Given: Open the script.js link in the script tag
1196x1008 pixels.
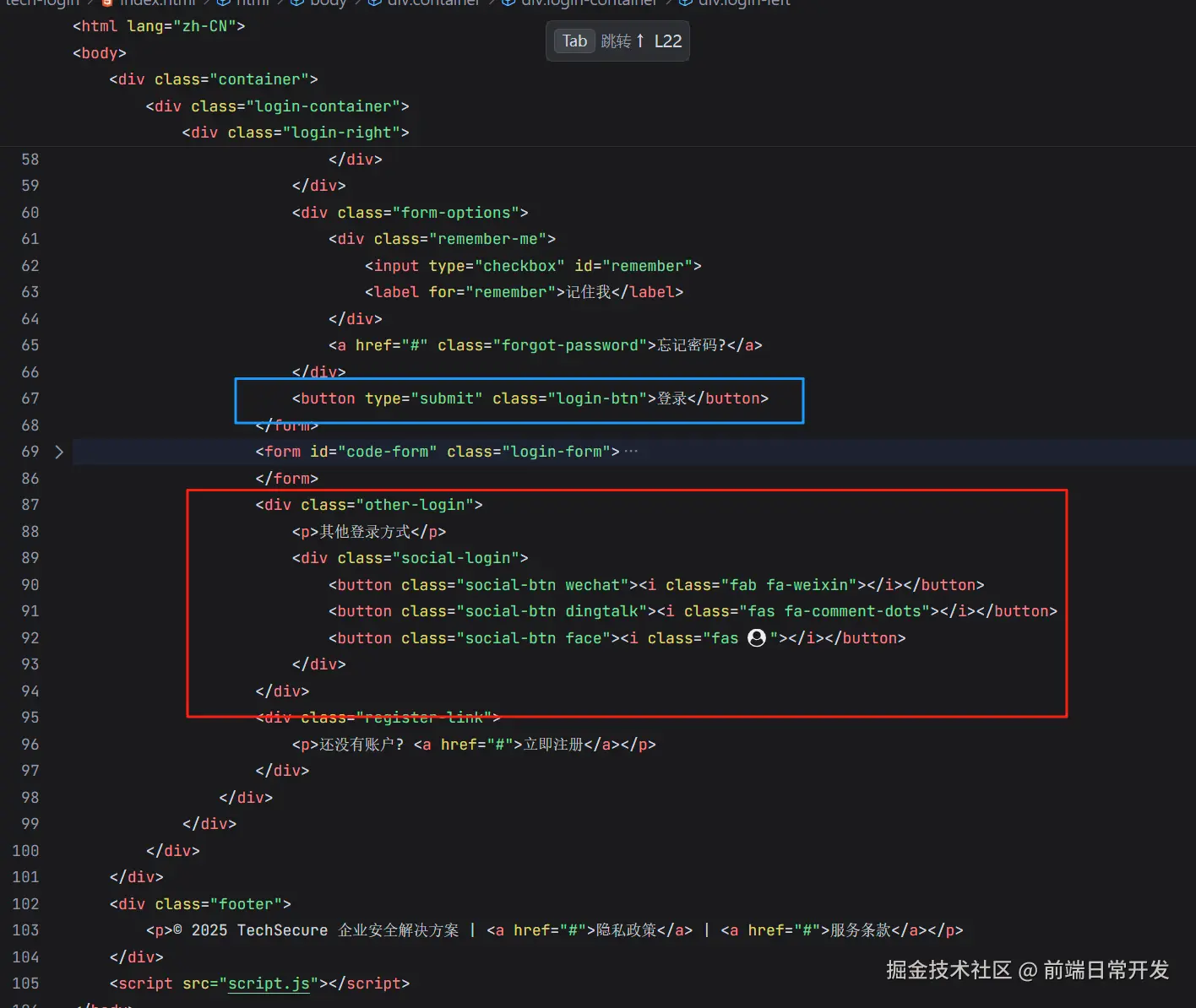Looking at the screenshot, I should pyautogui.click(x=269, y=984).
